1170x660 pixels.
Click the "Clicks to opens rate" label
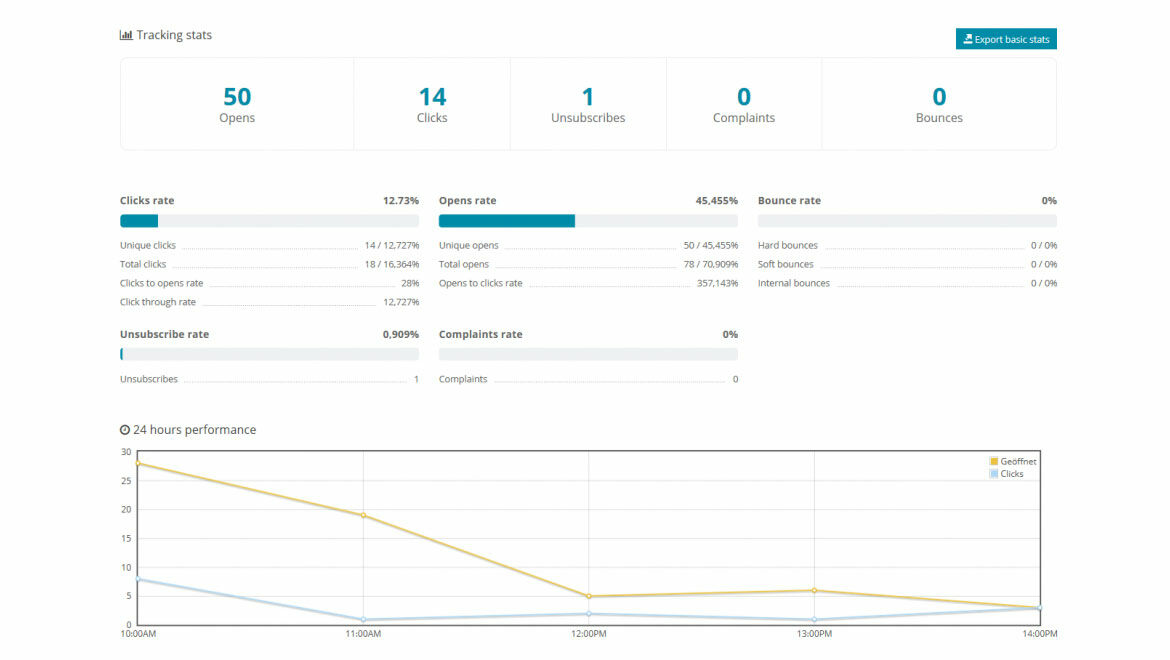[x=161, y=283]
